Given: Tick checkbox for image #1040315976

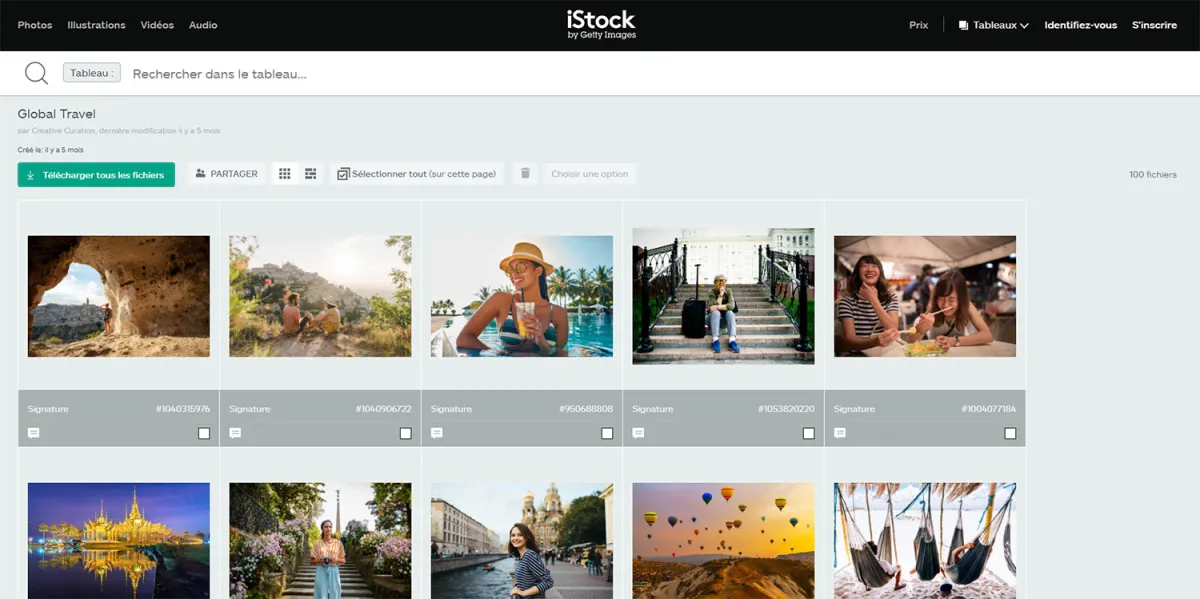Looking at the screenshot, I should 204,433.
